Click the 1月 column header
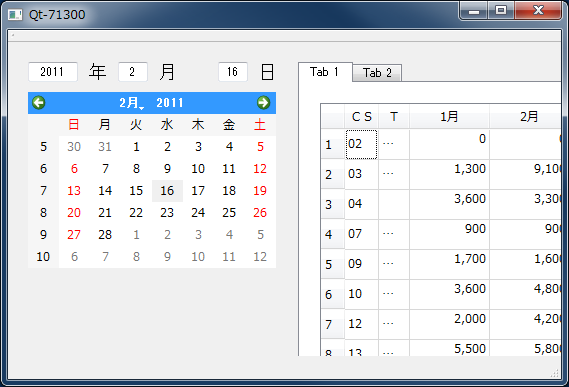 (450, 117)
